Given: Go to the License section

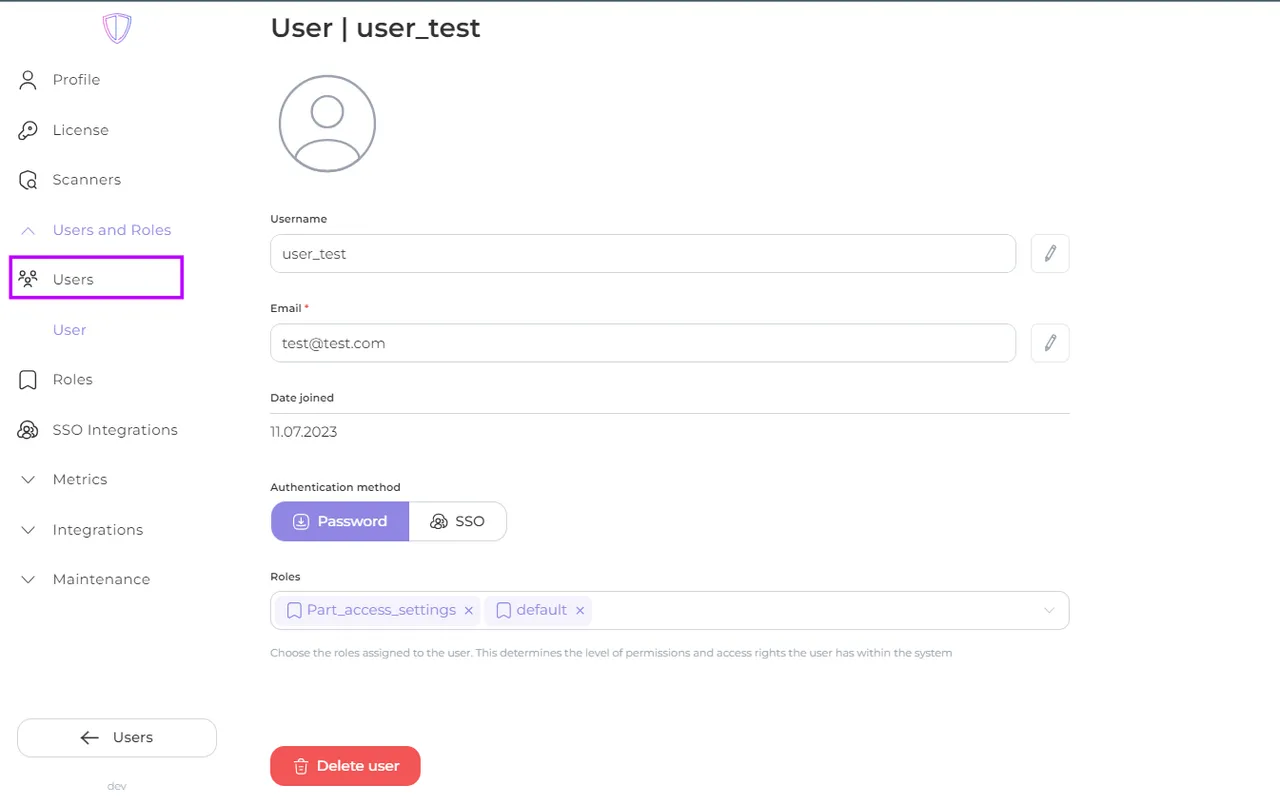Looking at the screenshot, I should [x=80, y=130].
